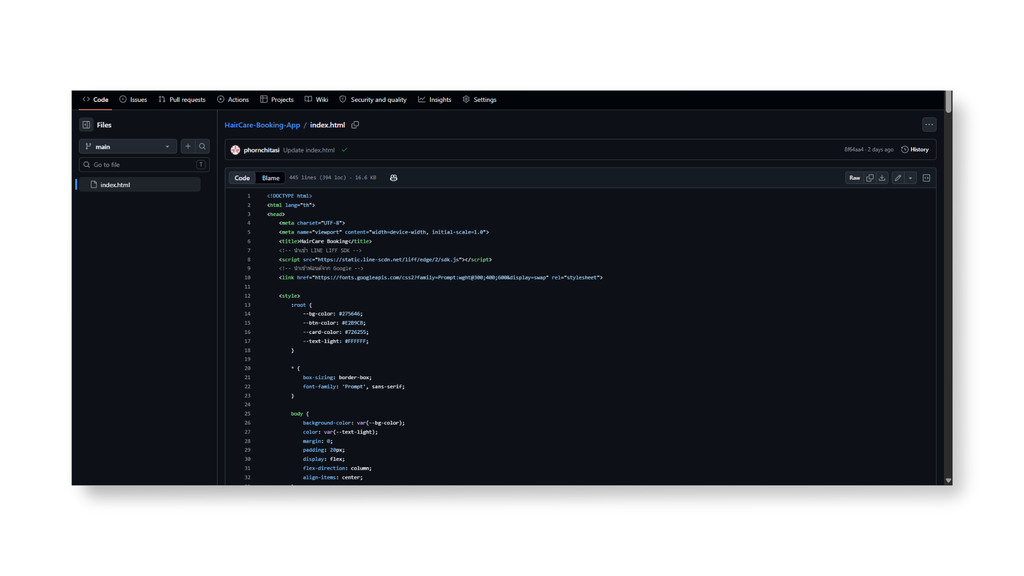The height and width of the screenshot is (576, 1024).
Task: Switch to the Projects tab
Action: pyautogui.click(x=277, y=99)
